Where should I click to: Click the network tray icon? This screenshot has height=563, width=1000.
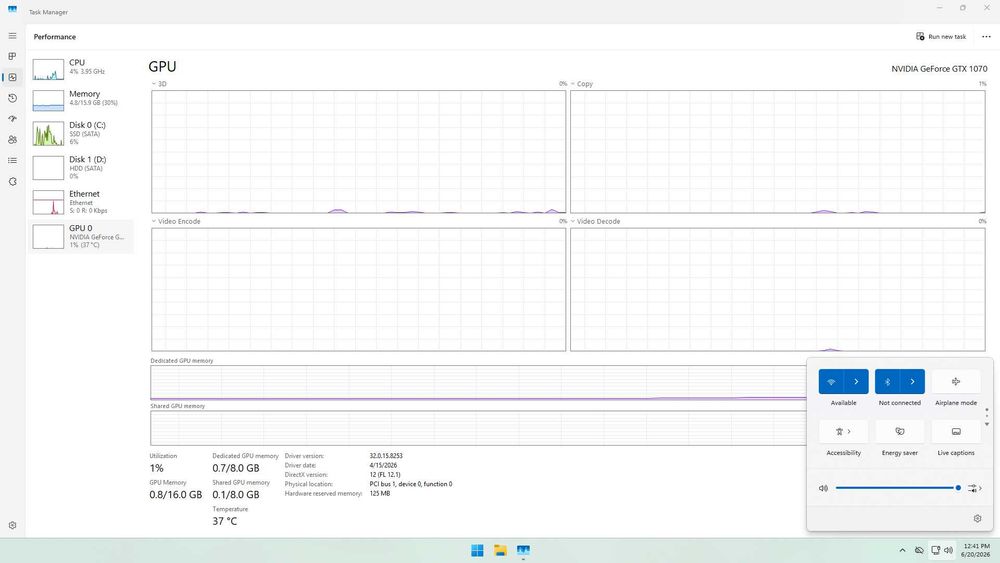(935, 550)
